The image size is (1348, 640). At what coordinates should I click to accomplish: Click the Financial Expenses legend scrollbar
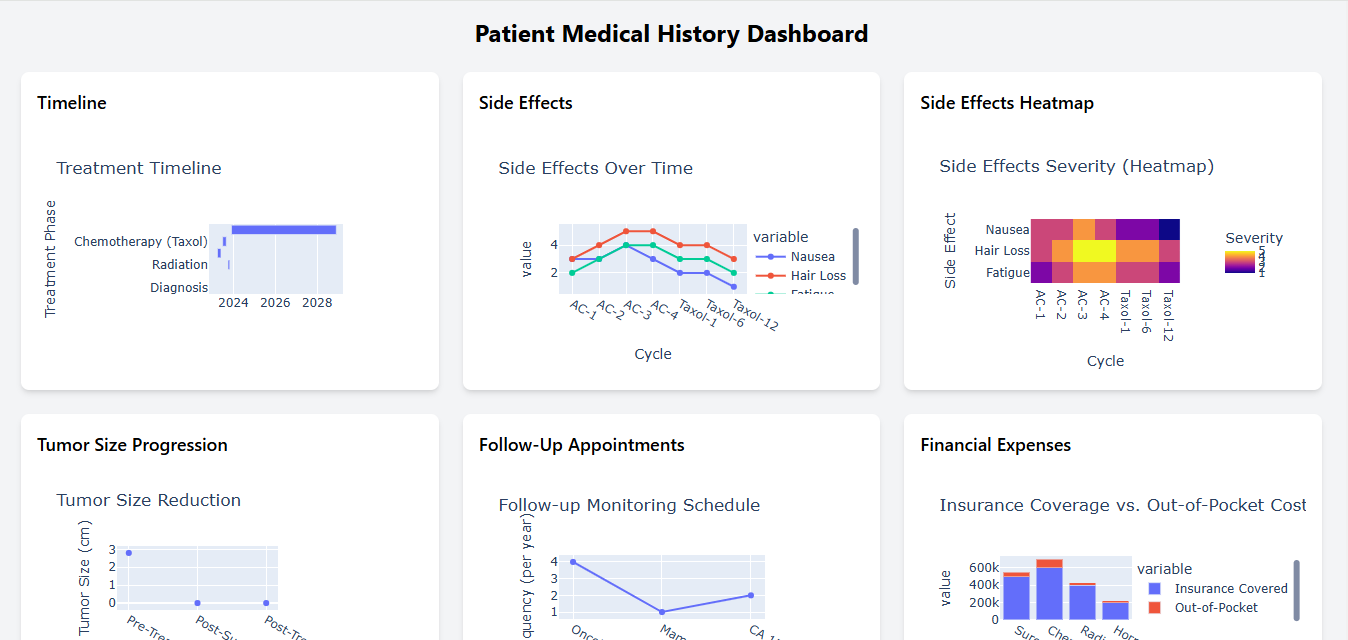tap(1297, 588)
